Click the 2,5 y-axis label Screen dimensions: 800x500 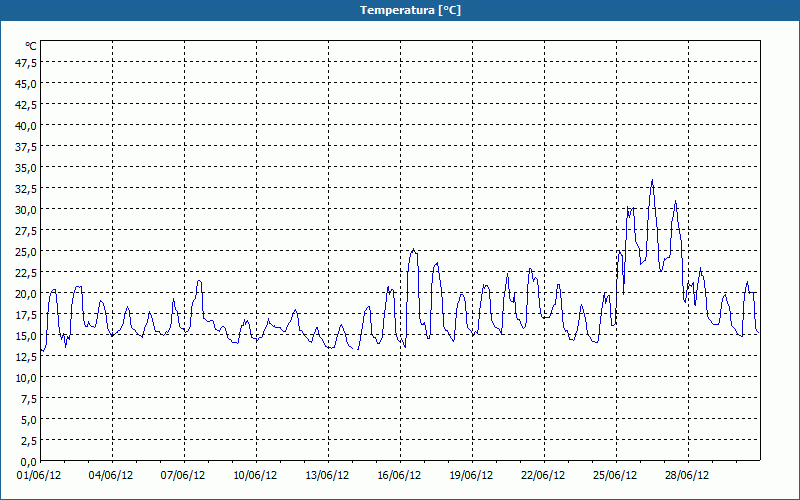pos(28,441)
